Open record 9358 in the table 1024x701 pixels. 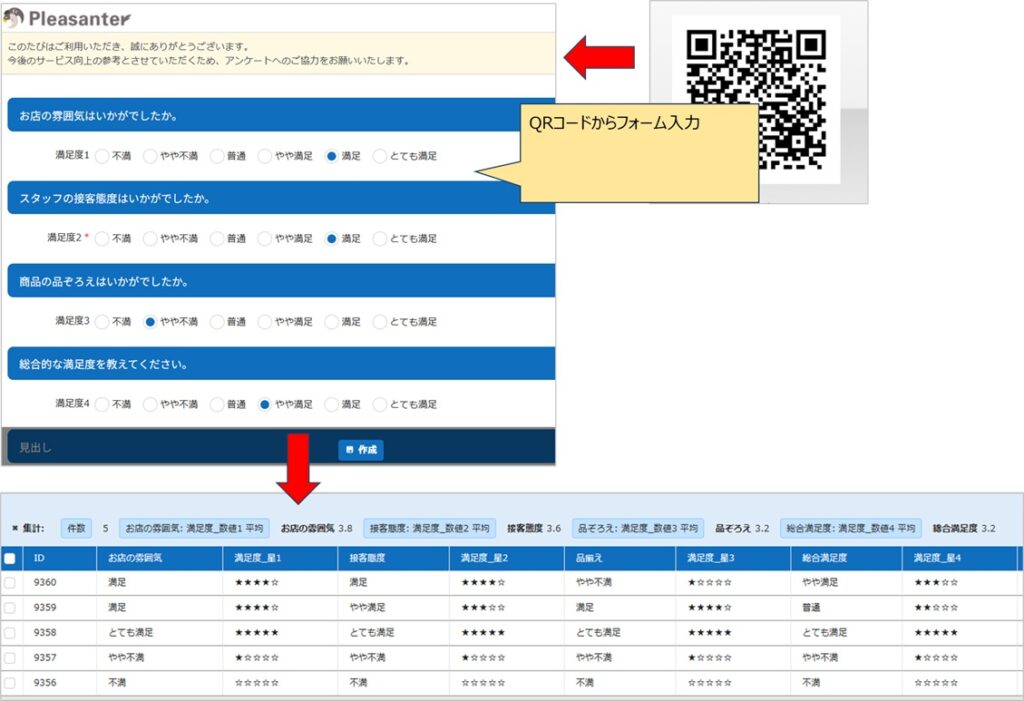(x=45, y=632)
